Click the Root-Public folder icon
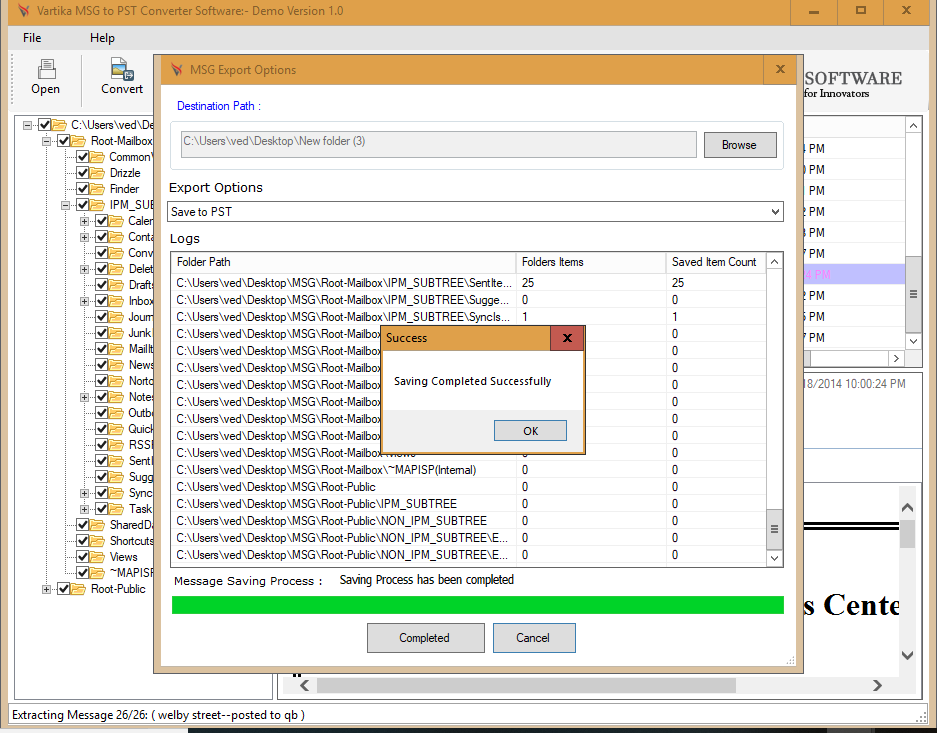937x733 pixels. point(79,589)
